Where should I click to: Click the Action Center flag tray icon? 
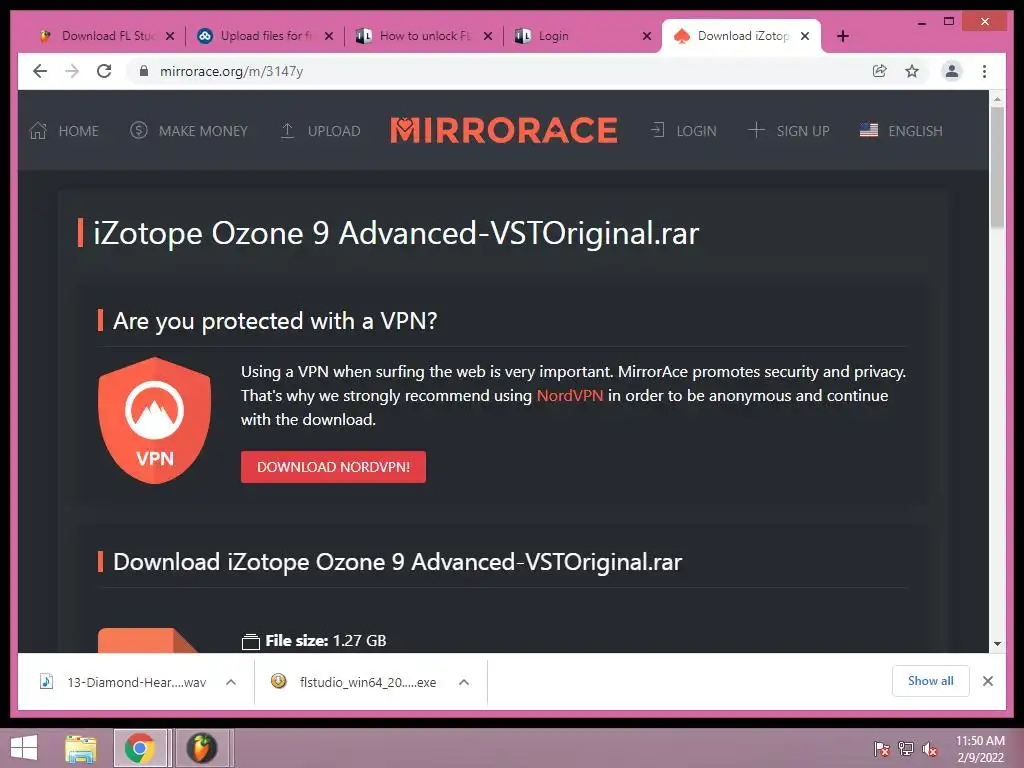coord(881,749)
